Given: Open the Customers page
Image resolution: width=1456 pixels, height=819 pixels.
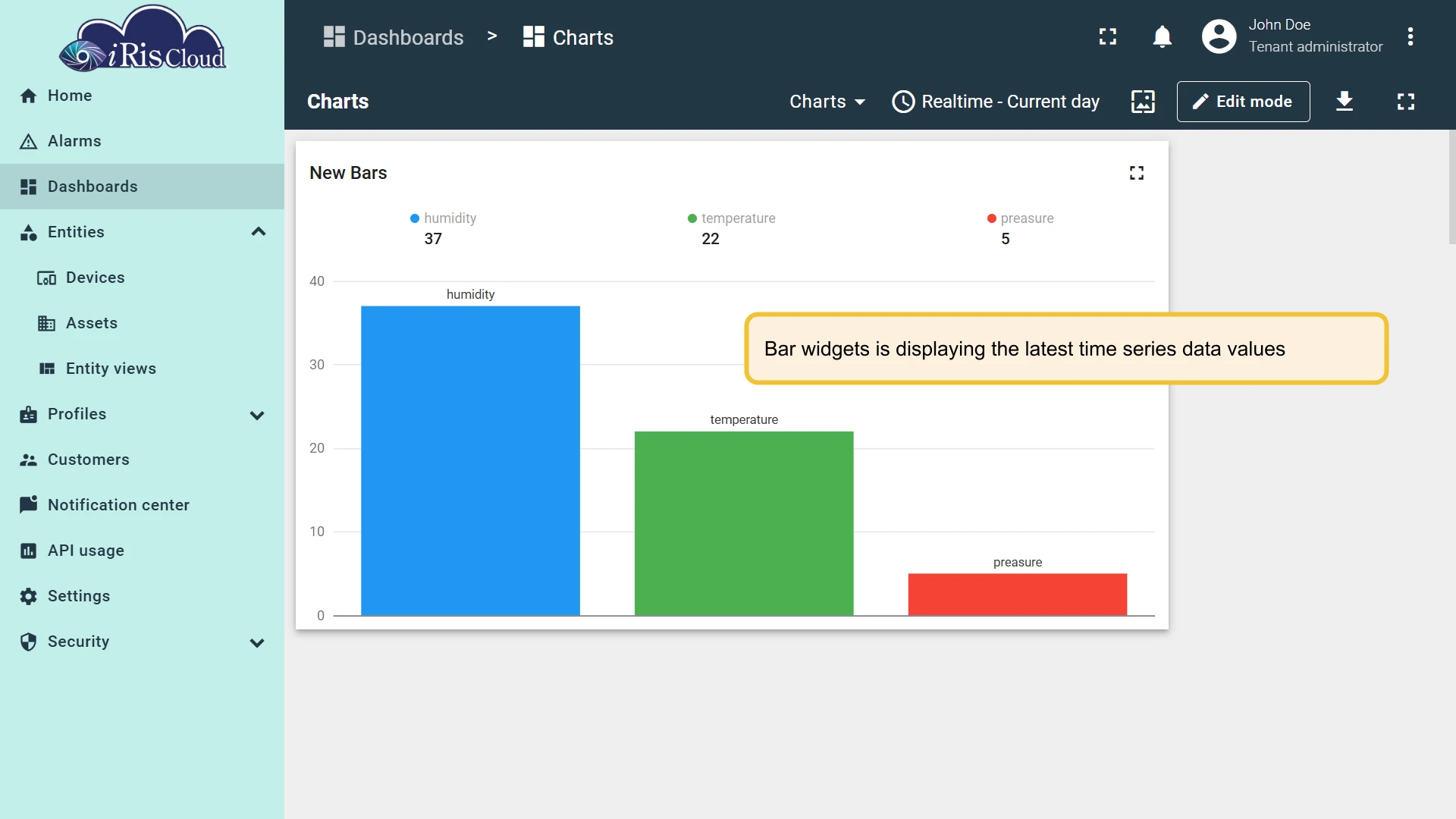Looking at the screenshot, I should tap(142, 460).
